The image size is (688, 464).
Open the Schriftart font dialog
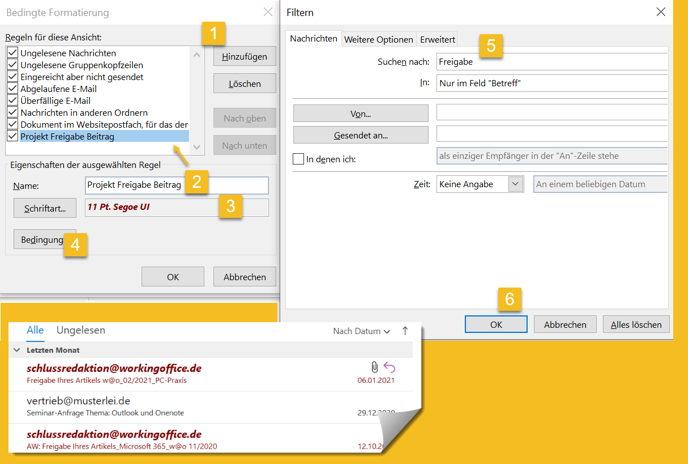(x=45, y=209)
